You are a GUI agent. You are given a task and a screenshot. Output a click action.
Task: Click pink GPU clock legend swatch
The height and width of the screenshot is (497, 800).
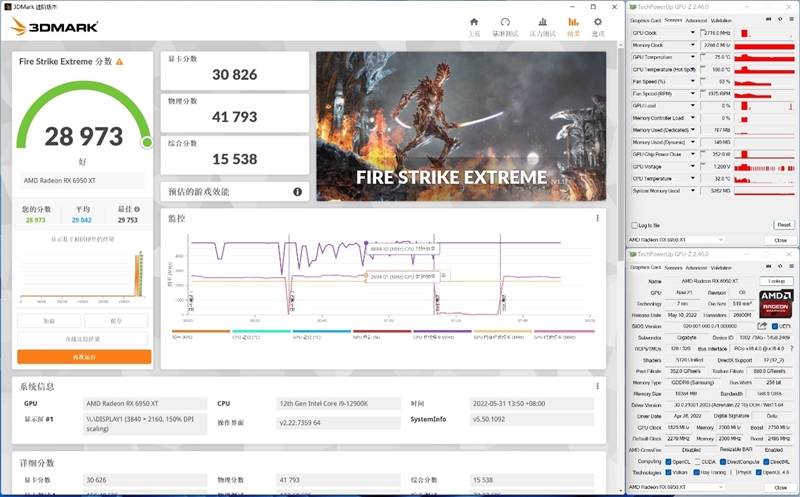(x=563, y=331)
